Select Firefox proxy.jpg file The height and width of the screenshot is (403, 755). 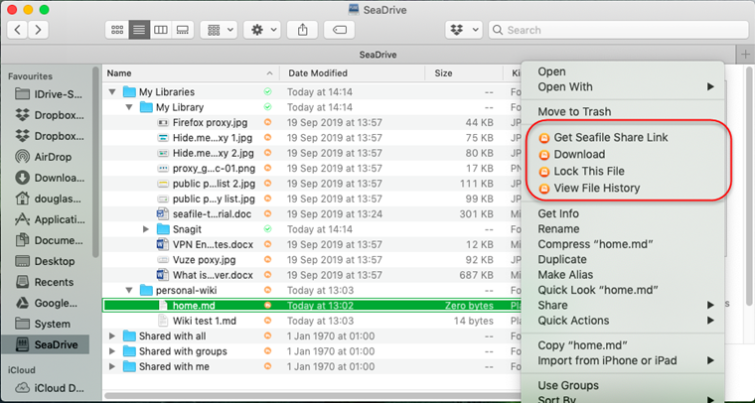click(x=210, y=122)
